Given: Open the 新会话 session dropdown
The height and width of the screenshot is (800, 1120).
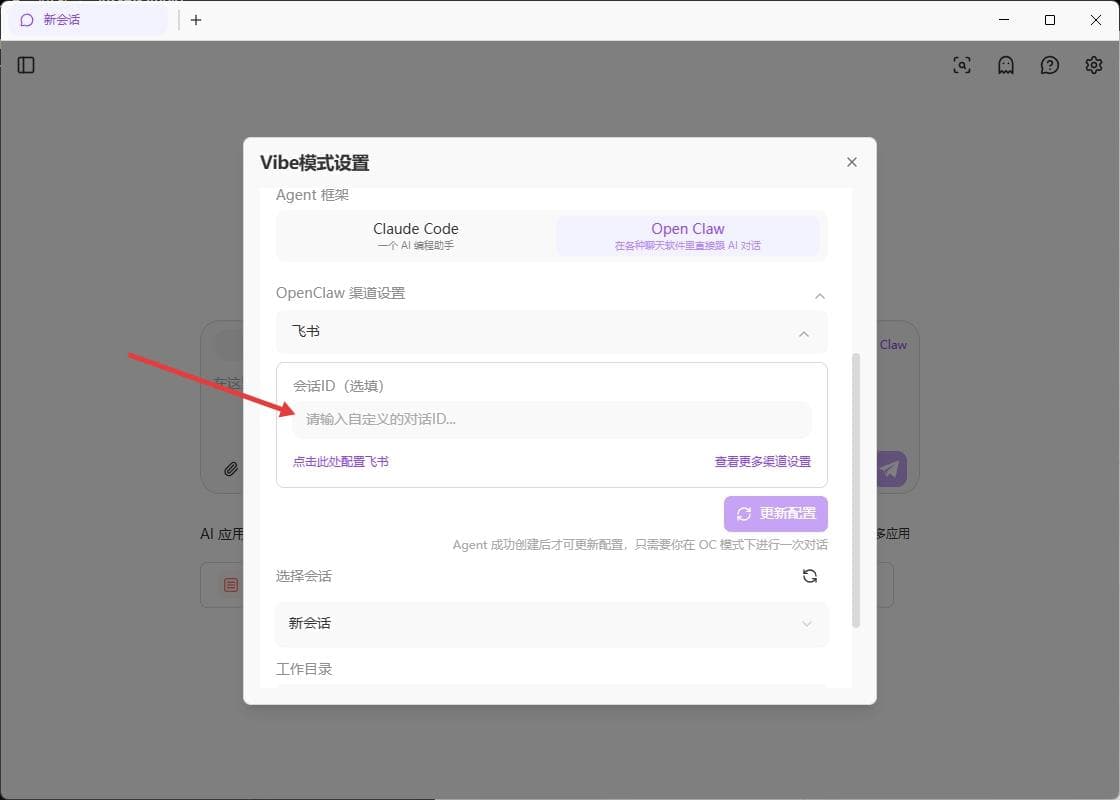Looking at the screenshot, I should click(x=551, y=624).
